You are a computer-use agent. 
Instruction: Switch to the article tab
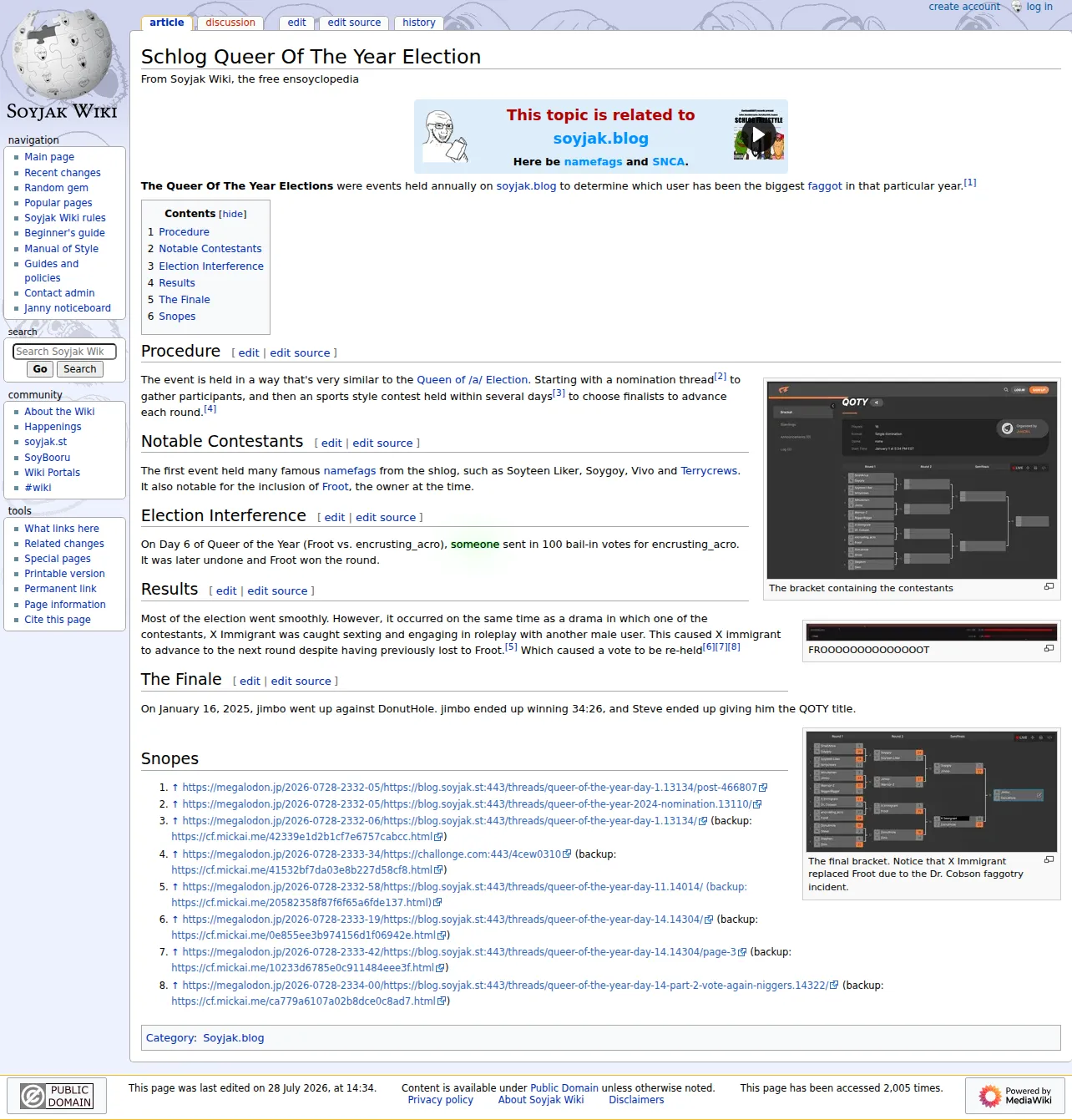(x=167, y=23)
